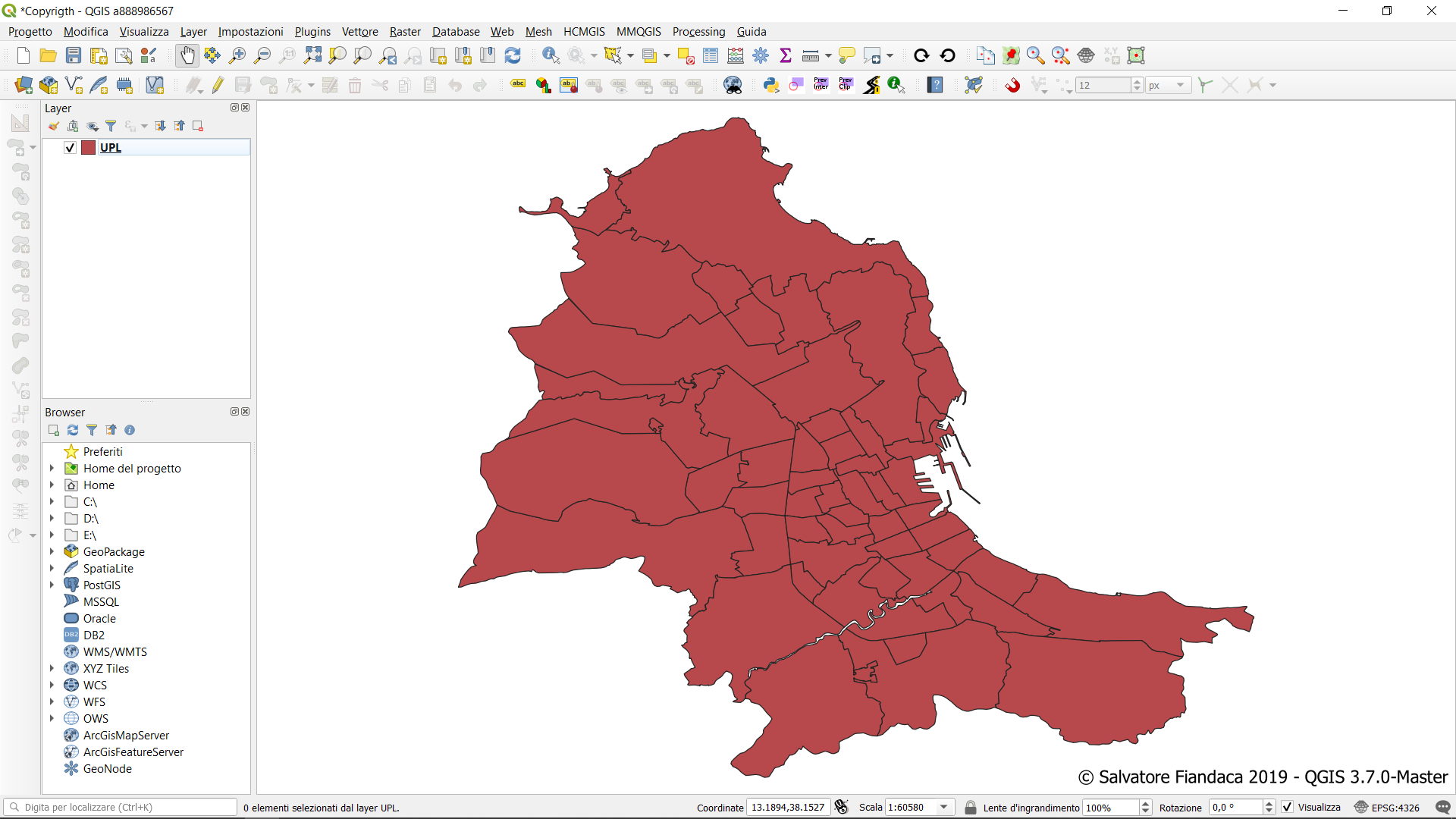The image size is (1456, 819).
Task: Open the Vettore menu
Action: pos(359,32)
